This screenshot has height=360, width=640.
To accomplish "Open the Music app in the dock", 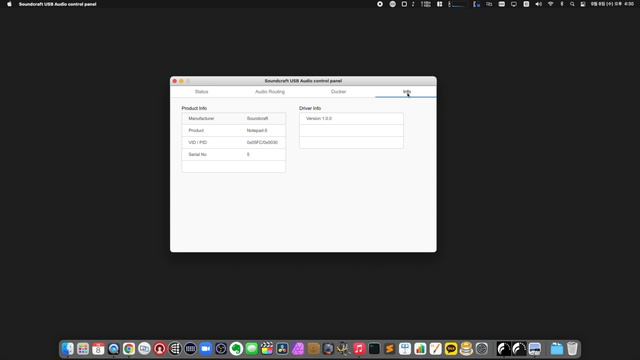I will click(x=359, y=349).
